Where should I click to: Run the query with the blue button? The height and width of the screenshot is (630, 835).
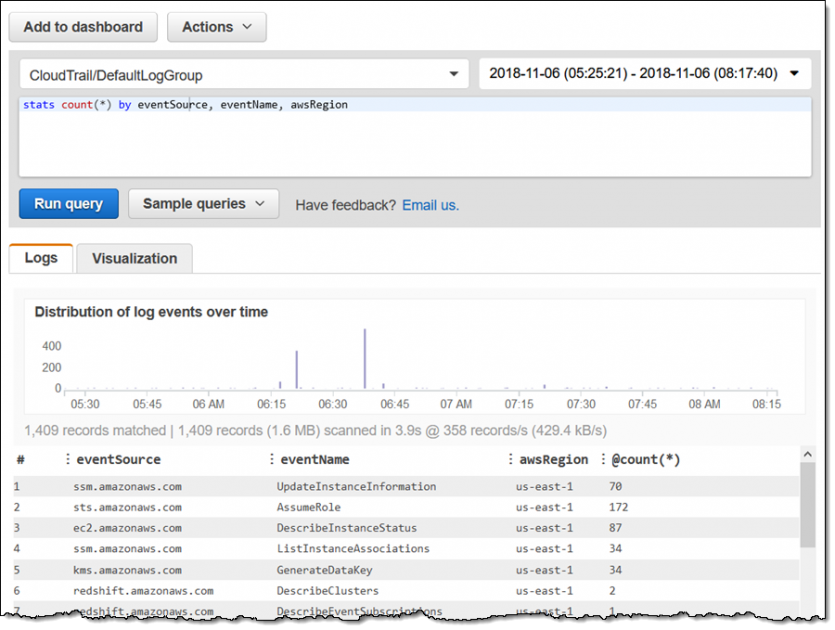click(x=69, y=204)
